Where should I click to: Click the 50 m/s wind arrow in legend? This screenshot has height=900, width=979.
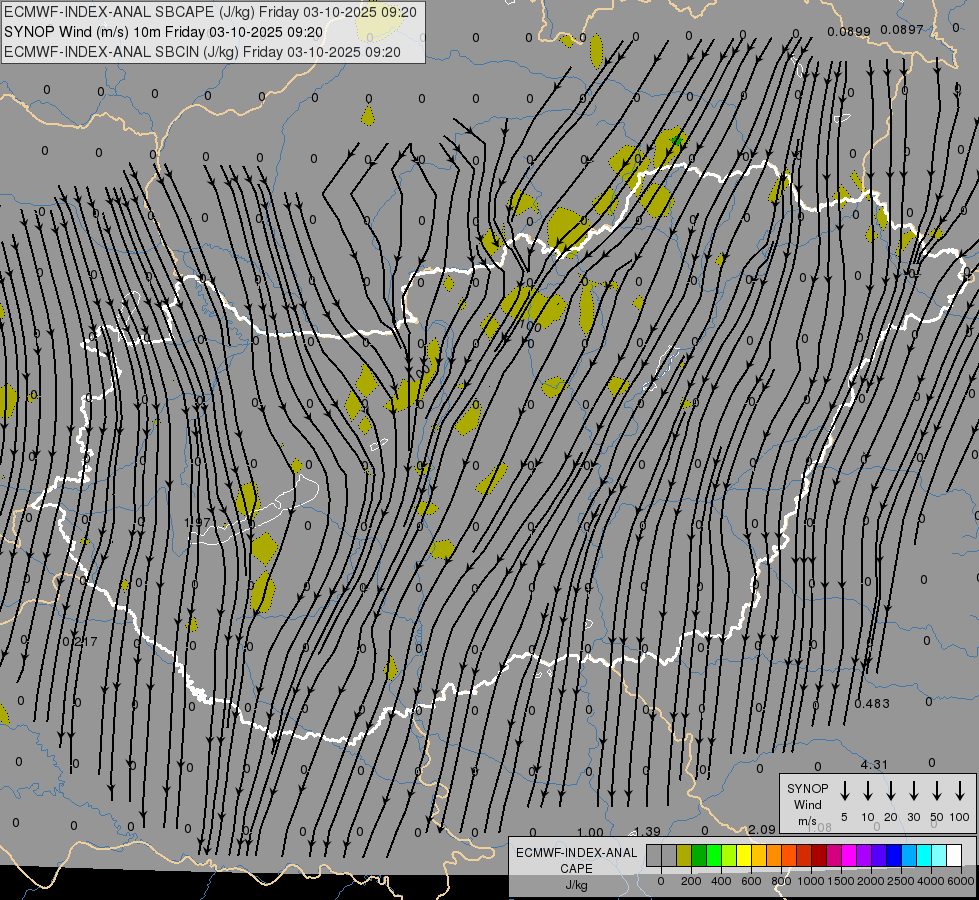coord(937,791)
